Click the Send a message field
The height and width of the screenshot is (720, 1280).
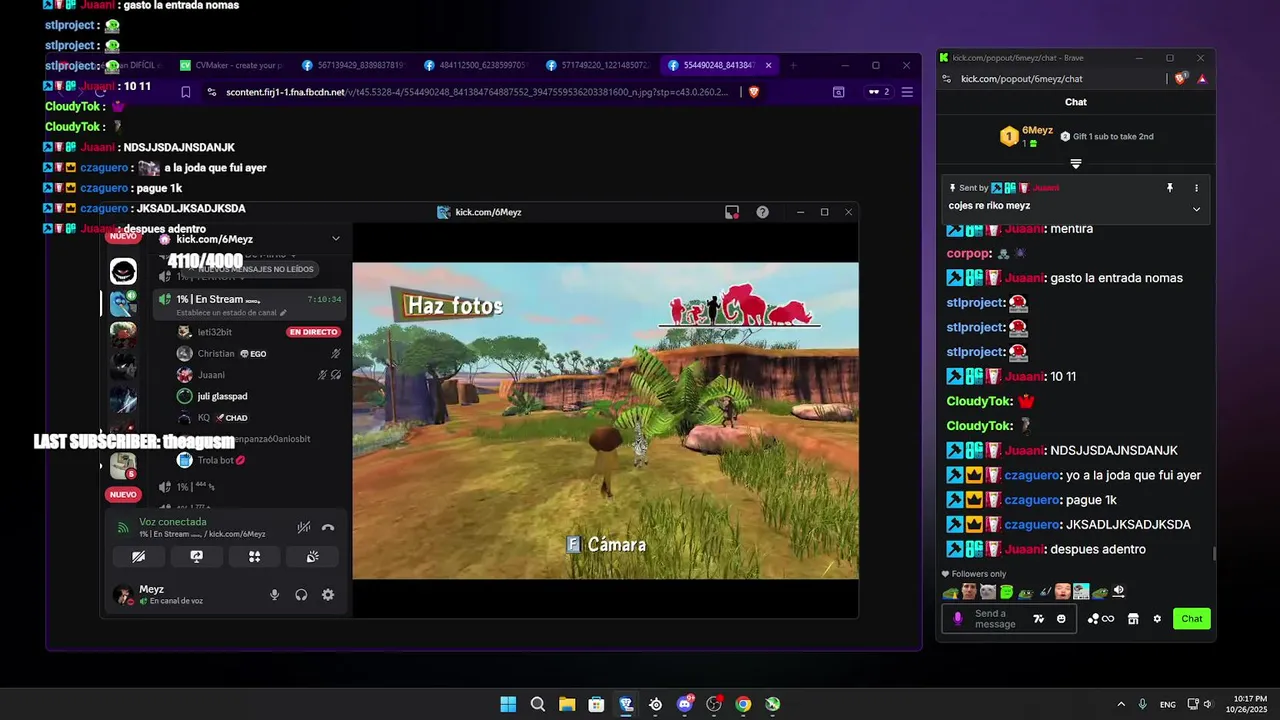tap(1008, 619)
